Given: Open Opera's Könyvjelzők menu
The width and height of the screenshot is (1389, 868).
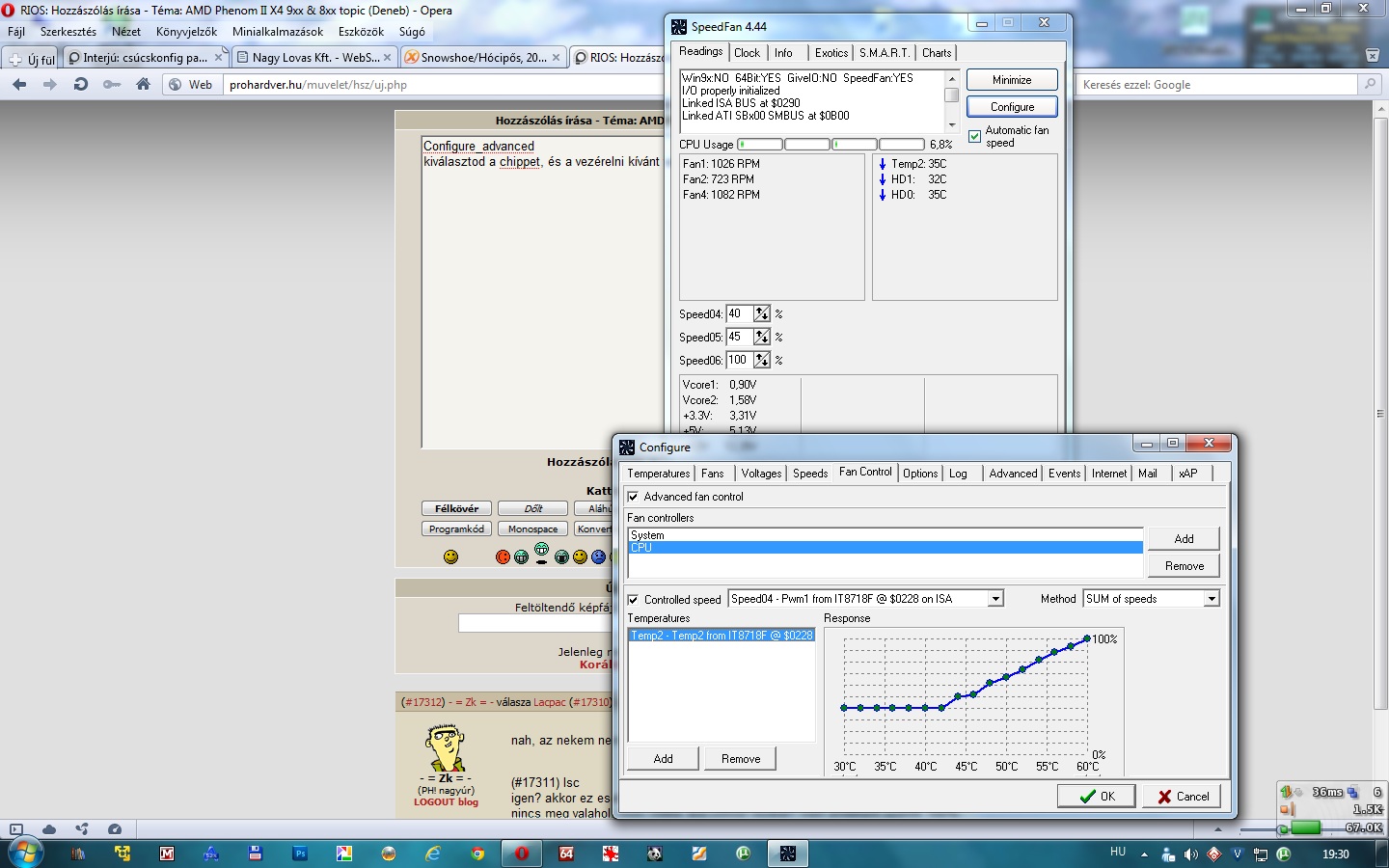Looking at the screenshot, I should pyautogui.click(x=186, y=32).
